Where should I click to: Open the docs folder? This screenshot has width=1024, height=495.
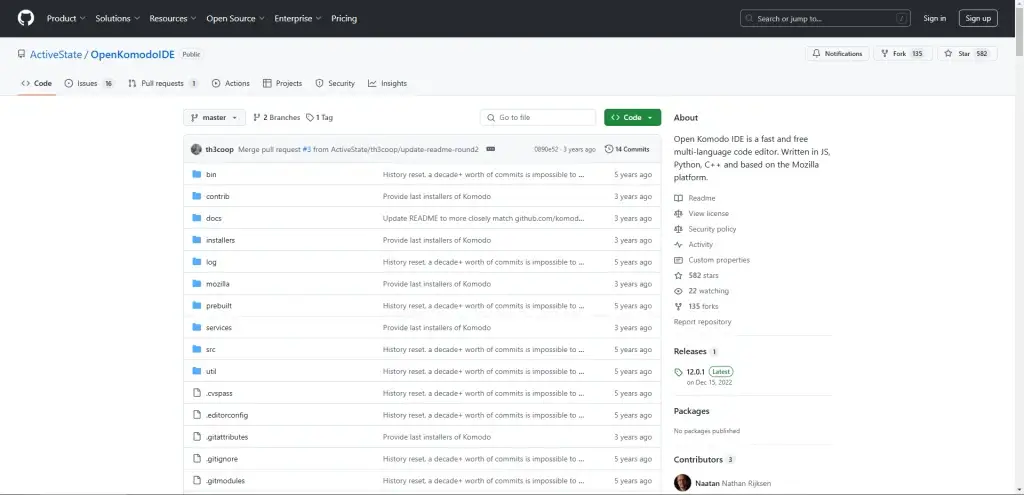click(x=214, y=218)
